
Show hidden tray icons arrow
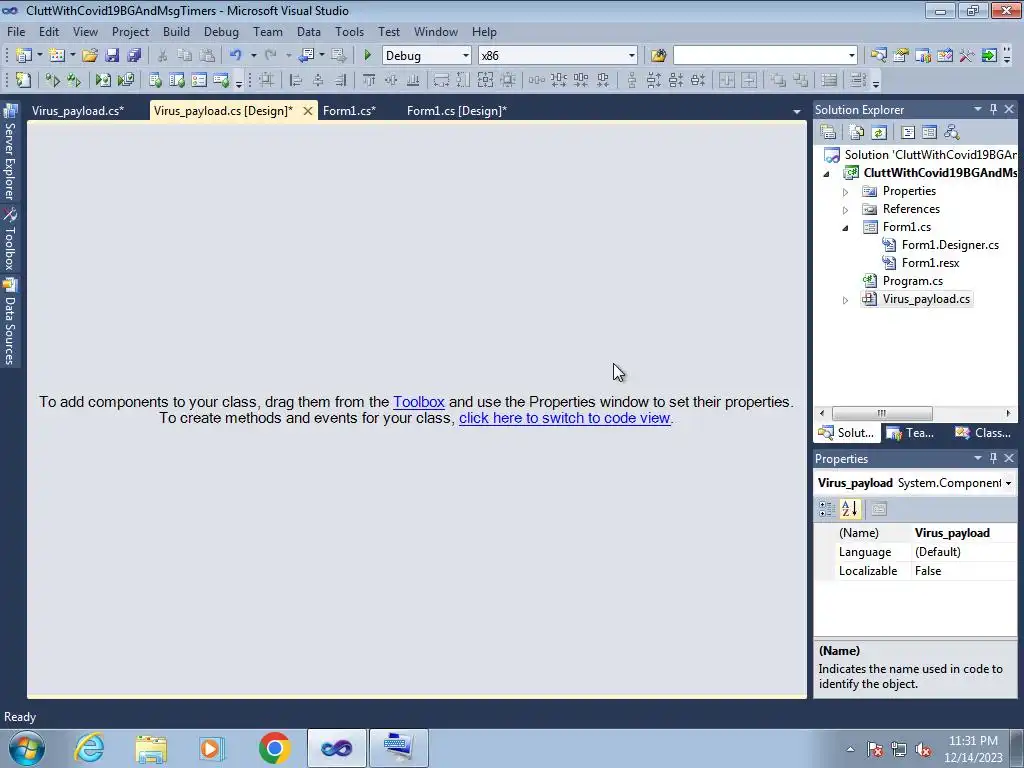[x=850, y=749]
